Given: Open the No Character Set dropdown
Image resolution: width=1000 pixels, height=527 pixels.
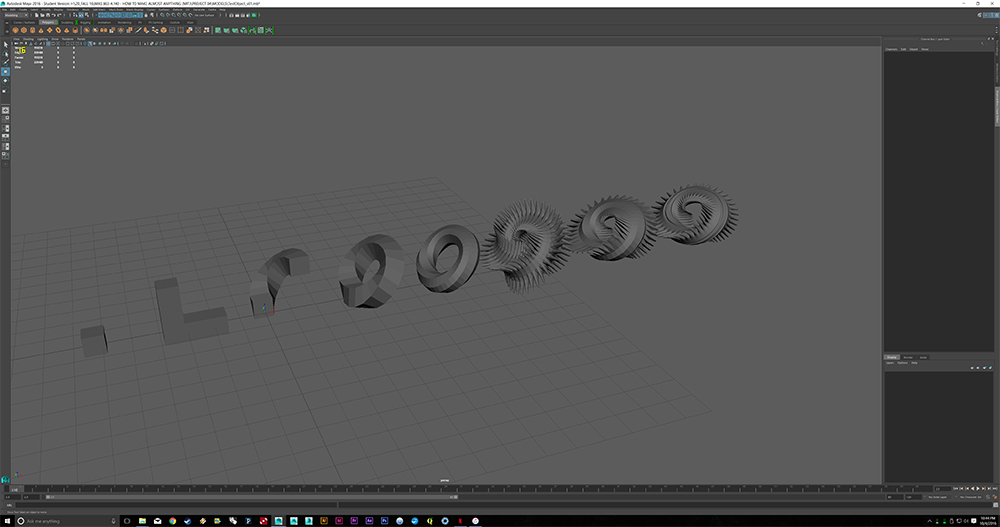Looking at the screenshot, I should 971,497.
